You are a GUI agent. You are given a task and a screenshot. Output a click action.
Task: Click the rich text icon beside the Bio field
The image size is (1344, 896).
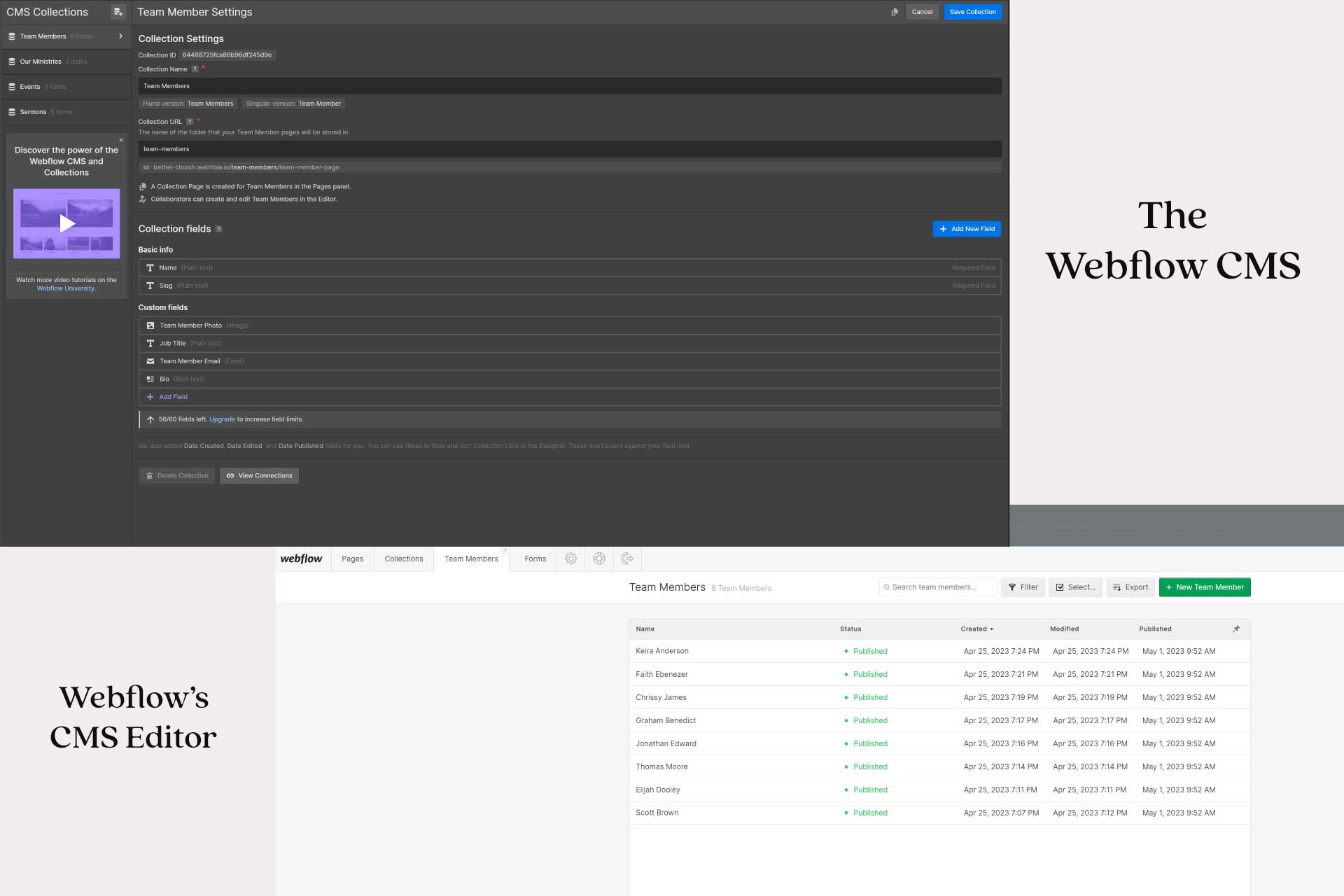(150, 379)
